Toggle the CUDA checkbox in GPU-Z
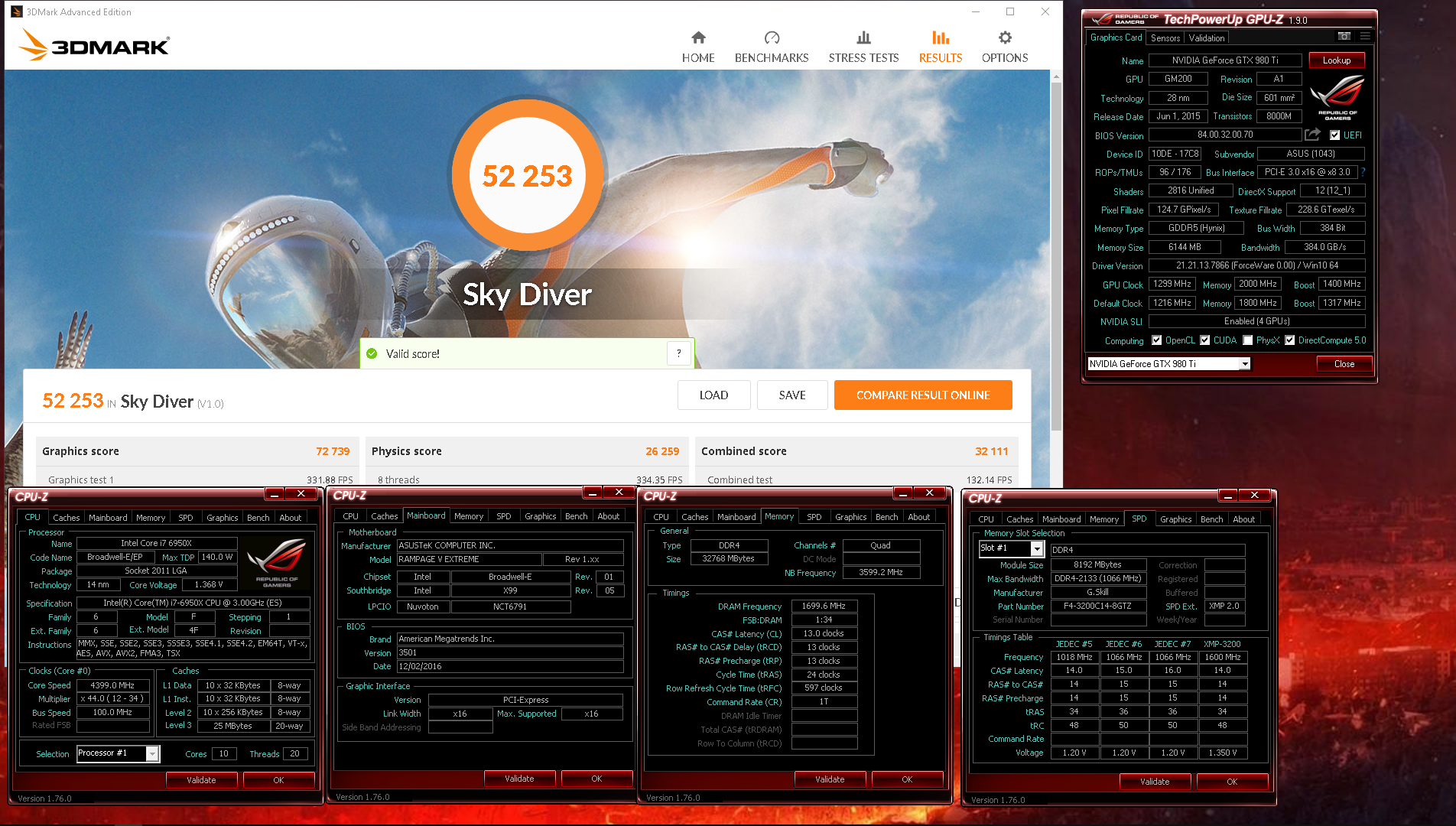Screen dimensions: 1456x826 point(1204,340)
